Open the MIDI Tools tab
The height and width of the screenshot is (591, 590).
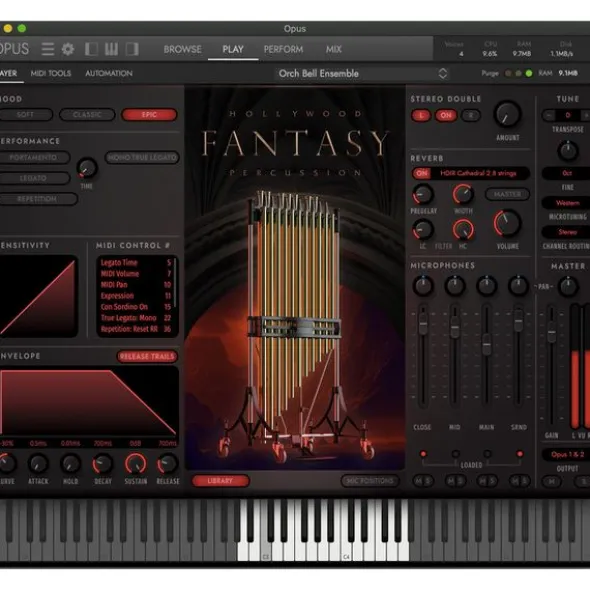click(51, 73)
